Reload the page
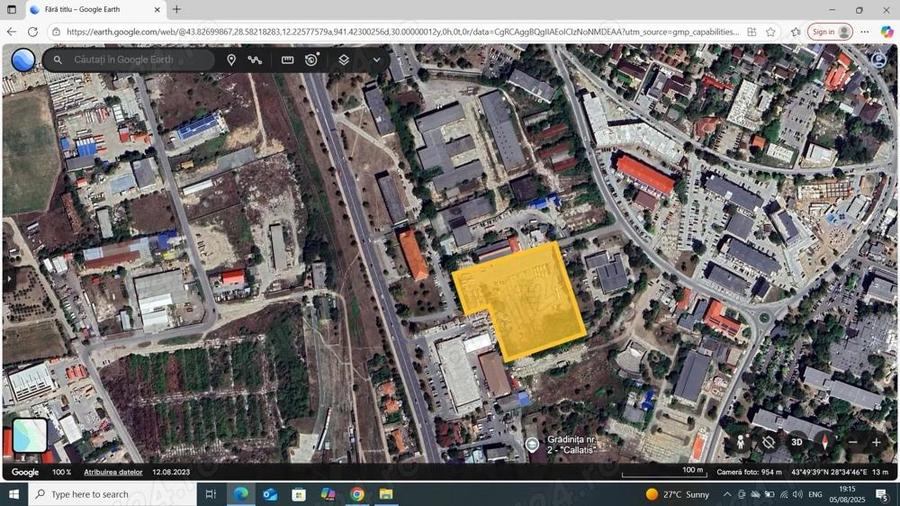Viewport: 900px width, 506px height. [33, 32]
